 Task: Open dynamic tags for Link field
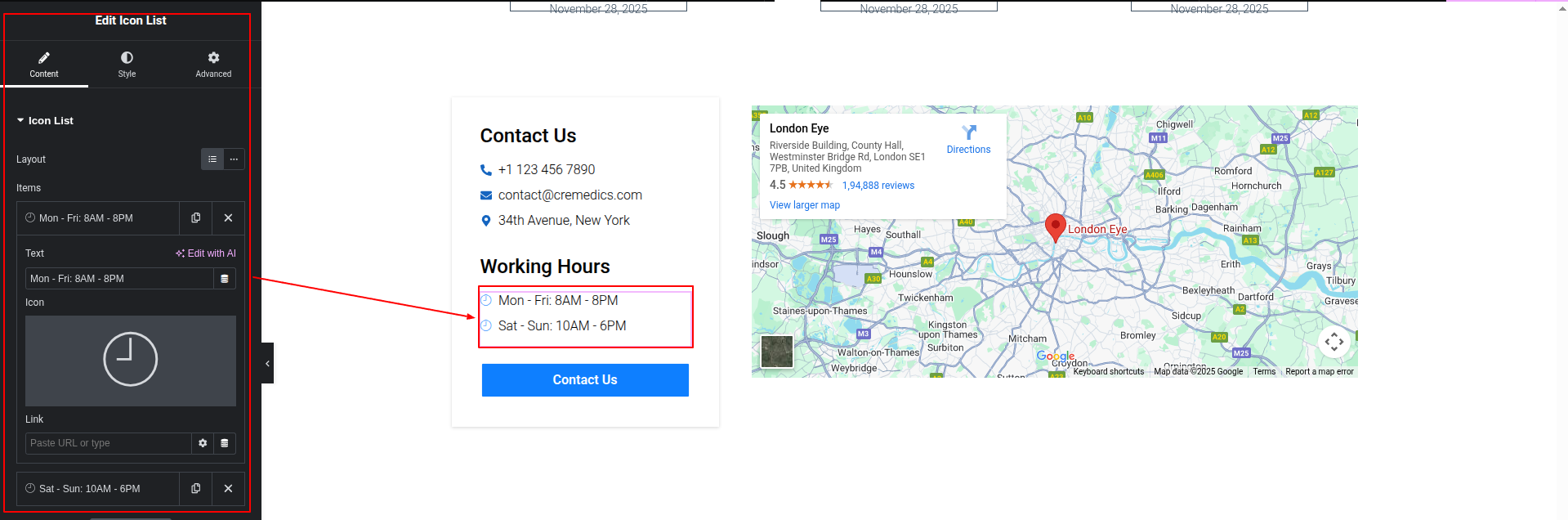click(x=225, y=443)
